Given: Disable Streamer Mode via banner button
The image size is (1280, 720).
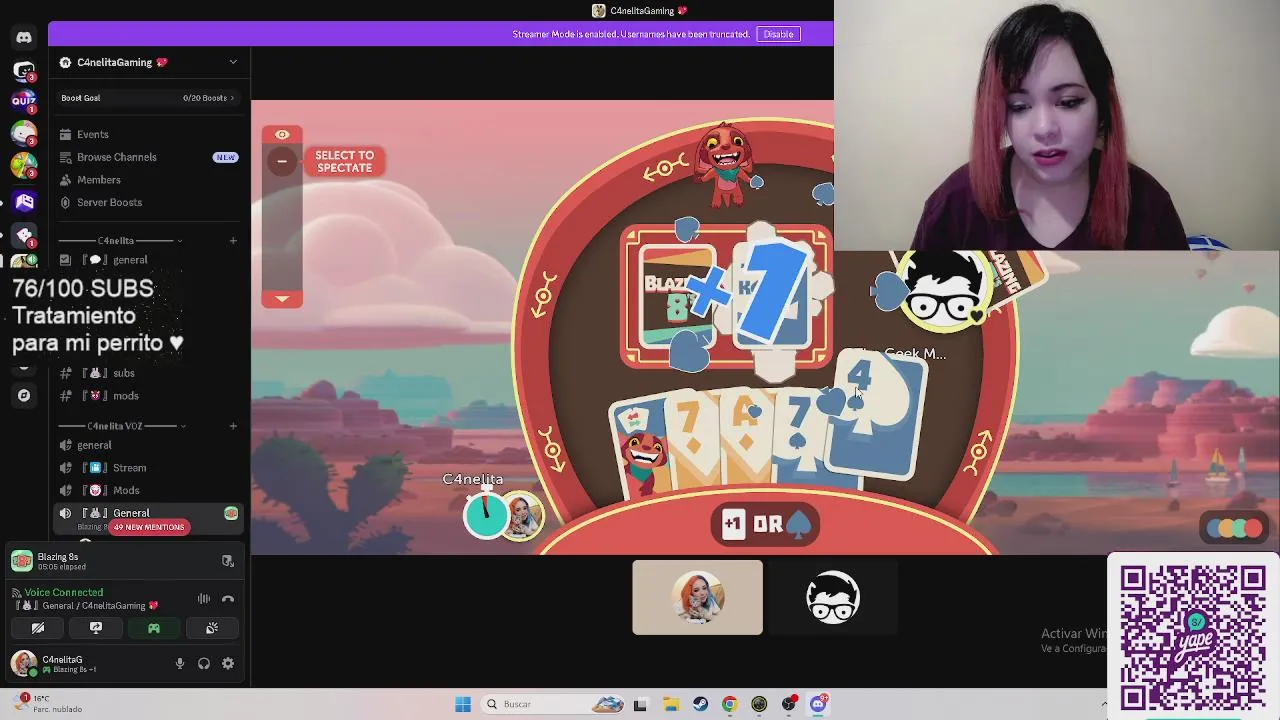Looking at the screenshot, I should point(778,34).
